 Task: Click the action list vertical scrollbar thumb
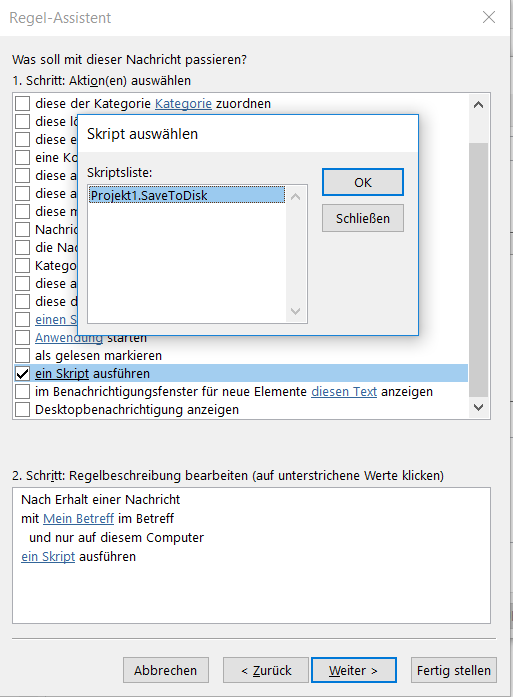tap(478, 269)
